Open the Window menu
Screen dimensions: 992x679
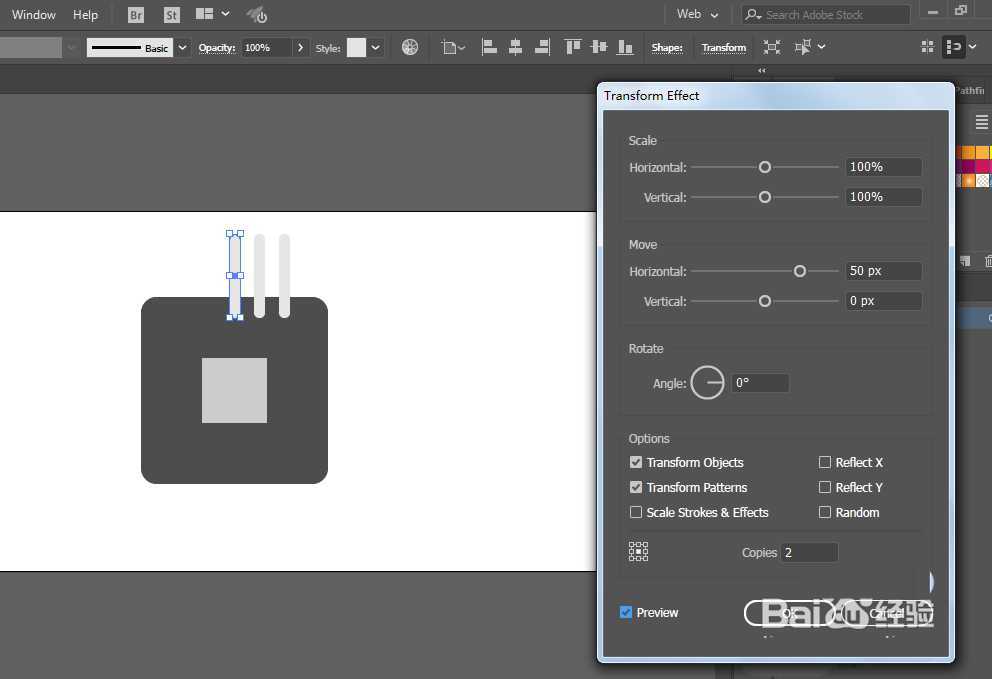click(34, 15)
